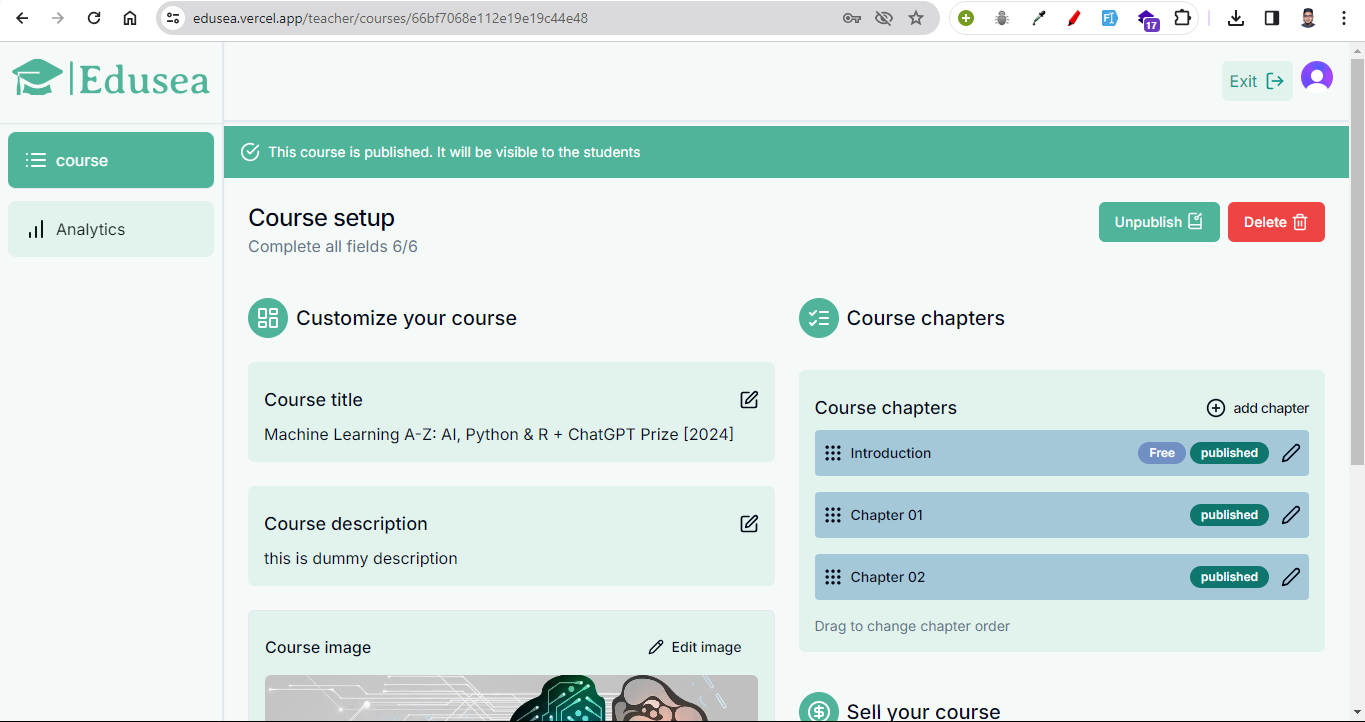Reload the current page
Screen dimensions: 1365x722
pyautogui.click(x=94, y=18)
